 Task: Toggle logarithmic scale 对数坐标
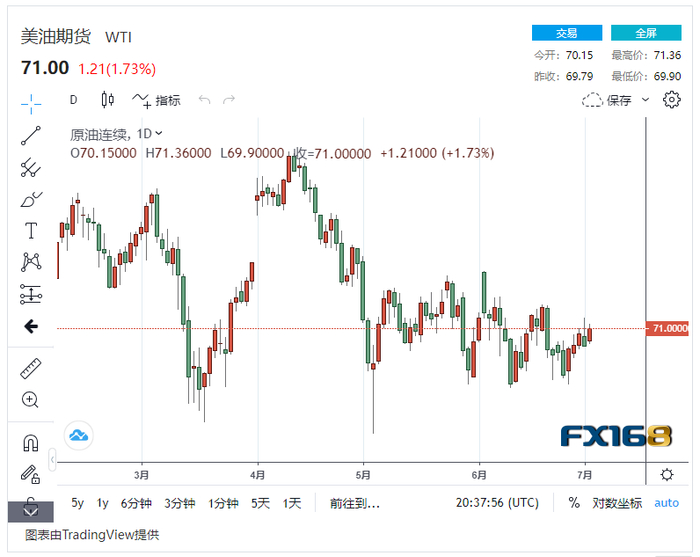point(617,503)
